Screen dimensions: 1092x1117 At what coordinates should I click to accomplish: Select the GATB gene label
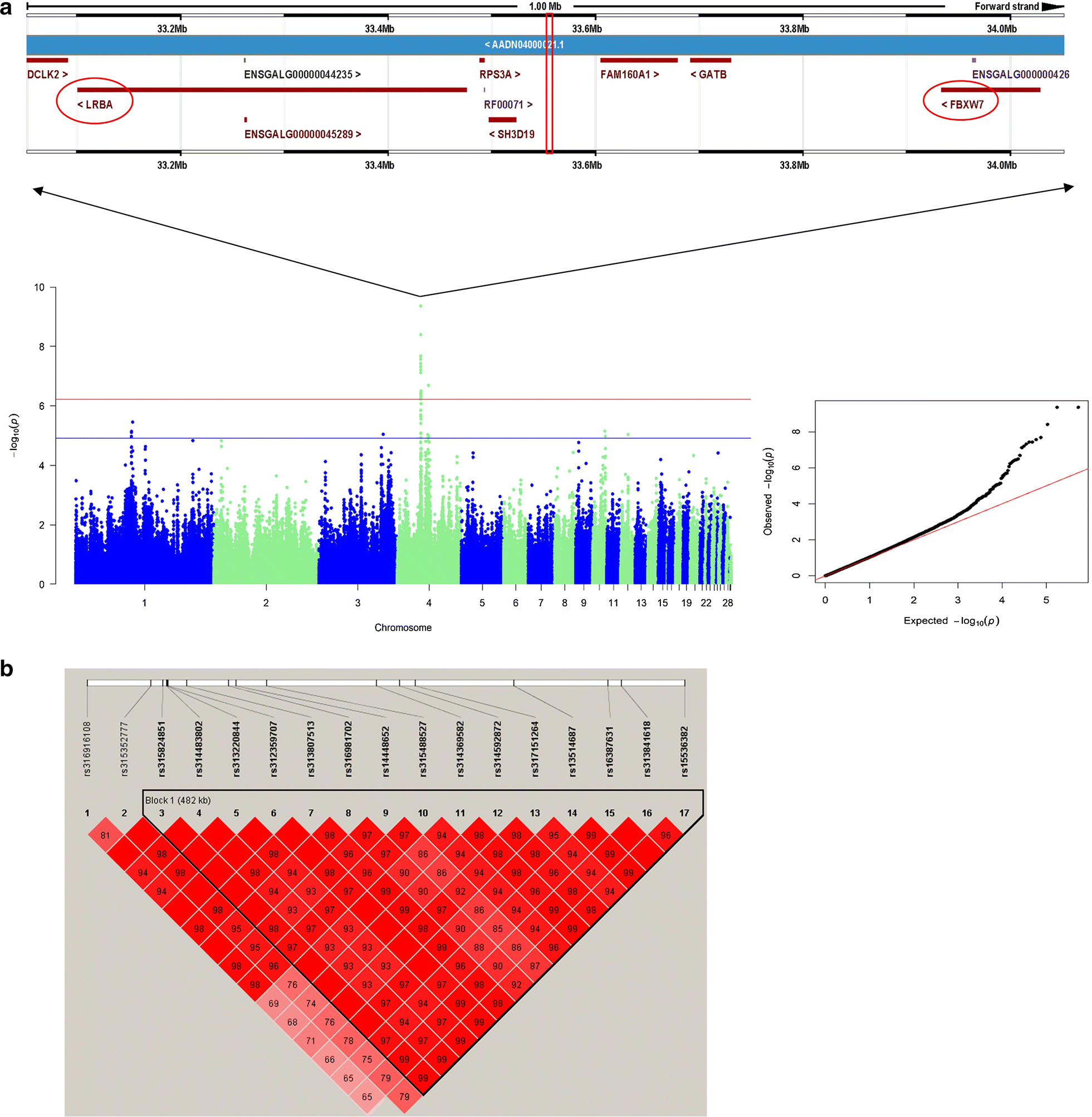point(708,75)
